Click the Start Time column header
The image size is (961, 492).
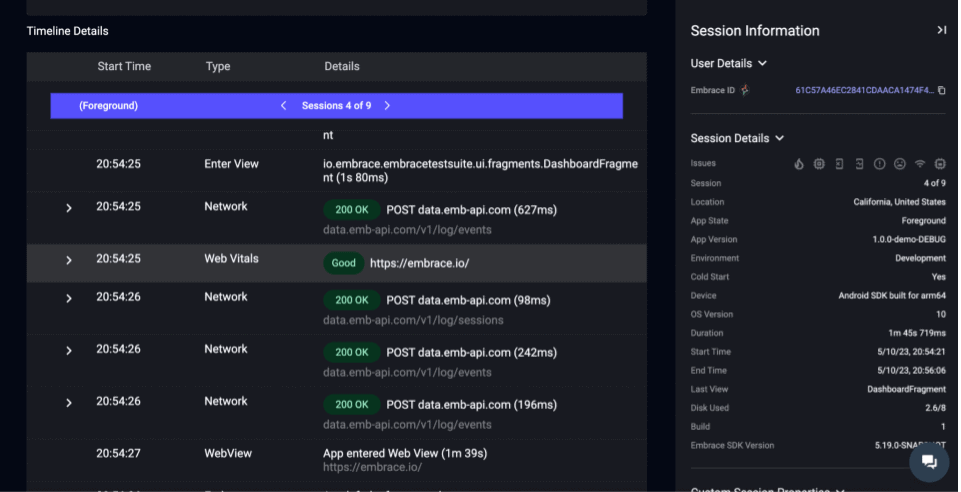click(124, 66)
